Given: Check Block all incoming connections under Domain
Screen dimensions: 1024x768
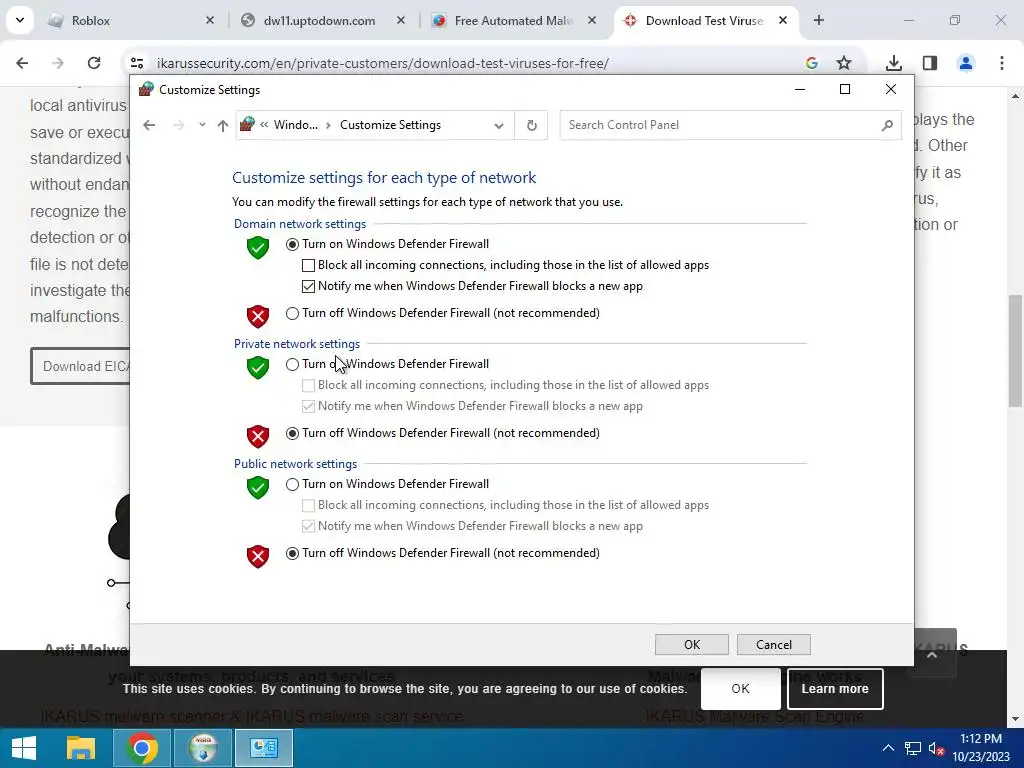Looking at the screenshot, I should tap(308, 265).
